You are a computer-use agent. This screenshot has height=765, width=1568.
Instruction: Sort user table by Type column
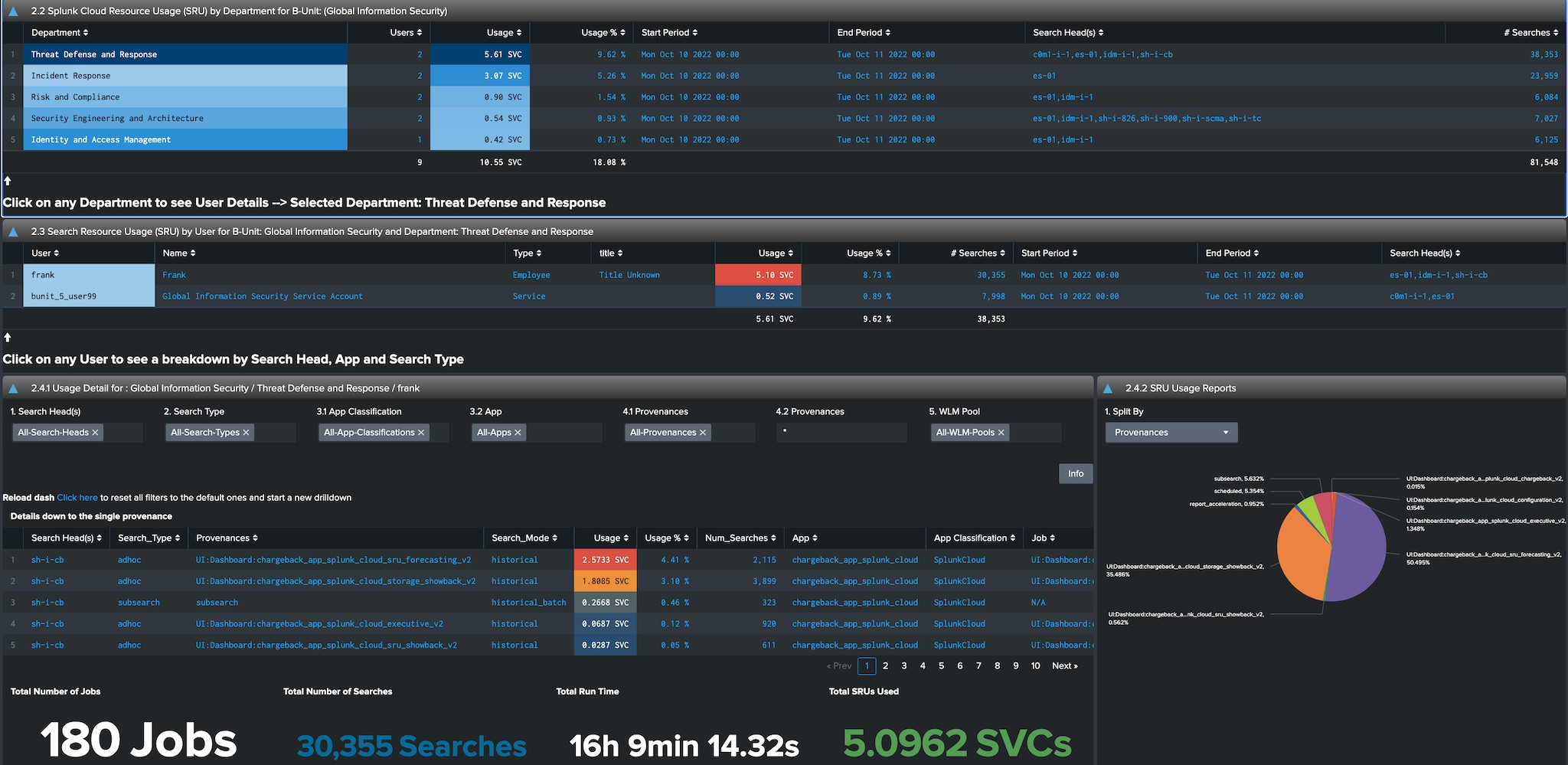(x=528, y=253)
